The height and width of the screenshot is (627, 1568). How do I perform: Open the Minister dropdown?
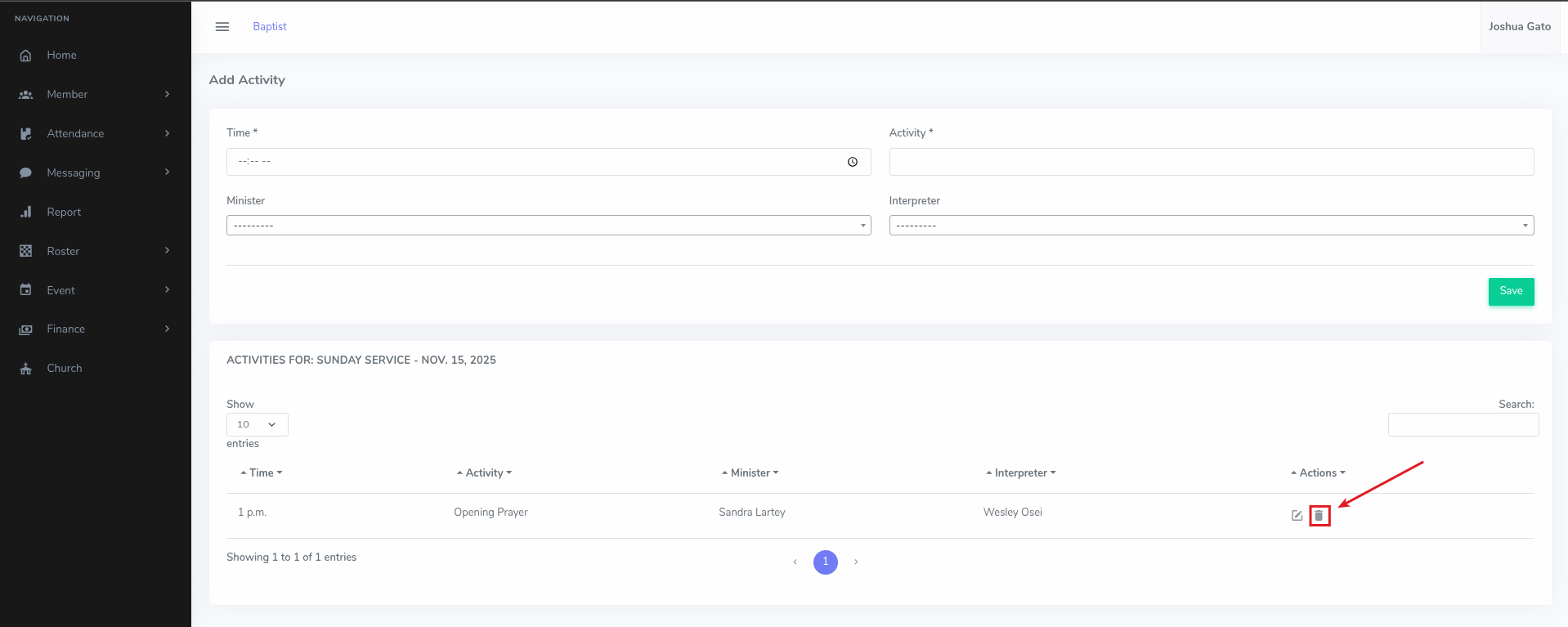point(548,226)
